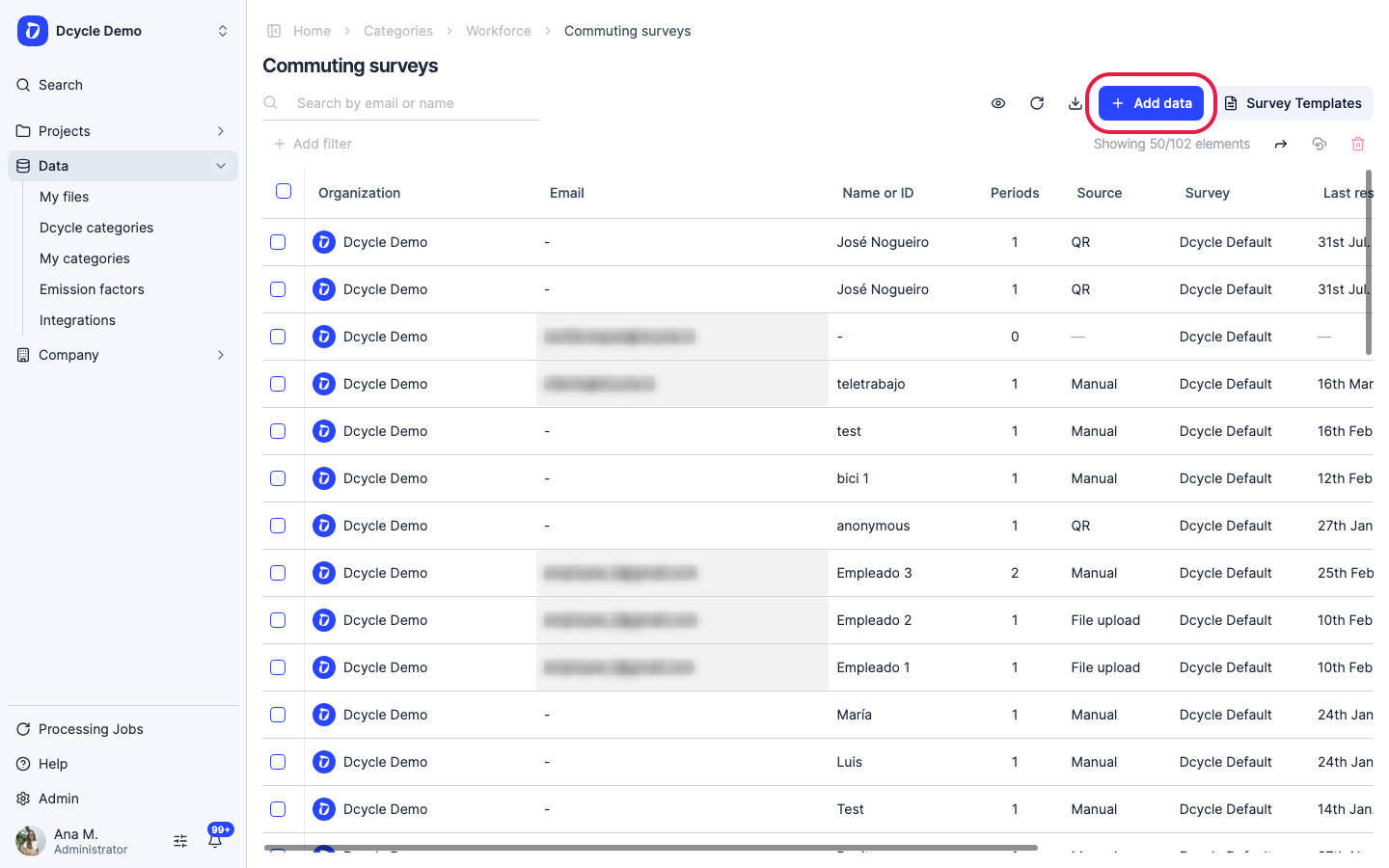
Task: Open Processing Jobs in sidebar
Action: pyautogui.click(x=91, y=729)
